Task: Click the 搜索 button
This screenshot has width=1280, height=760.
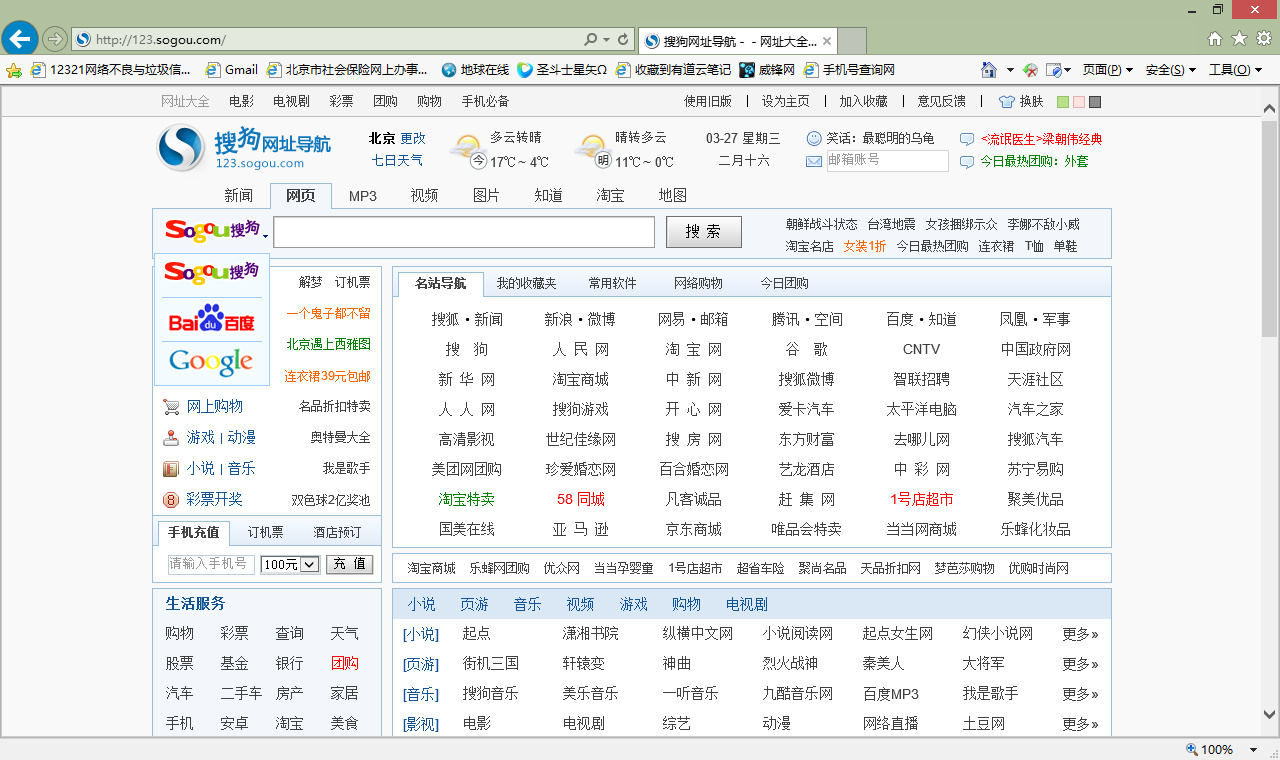Action: [x=704, y=232]
